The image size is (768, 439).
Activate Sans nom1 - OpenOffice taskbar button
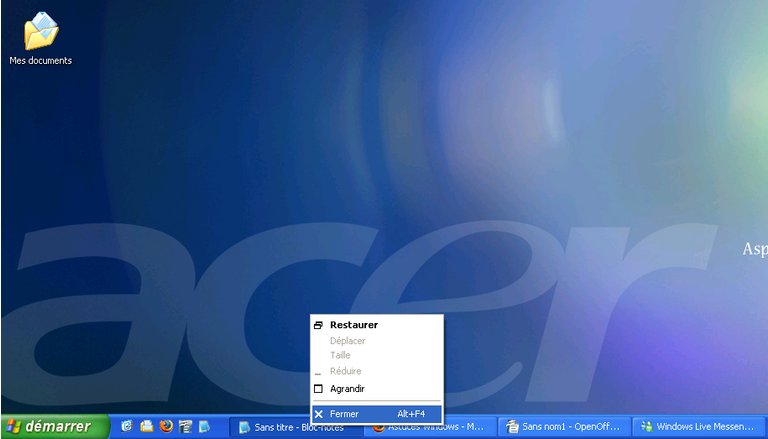pyautogui.click(x=564, y=427)
